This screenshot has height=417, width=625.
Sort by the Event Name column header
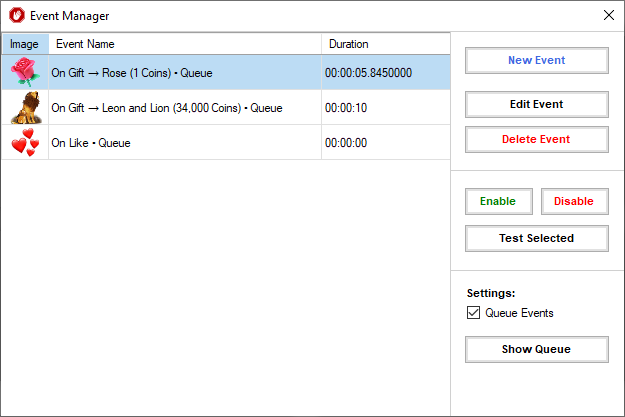tap(185, 44)
